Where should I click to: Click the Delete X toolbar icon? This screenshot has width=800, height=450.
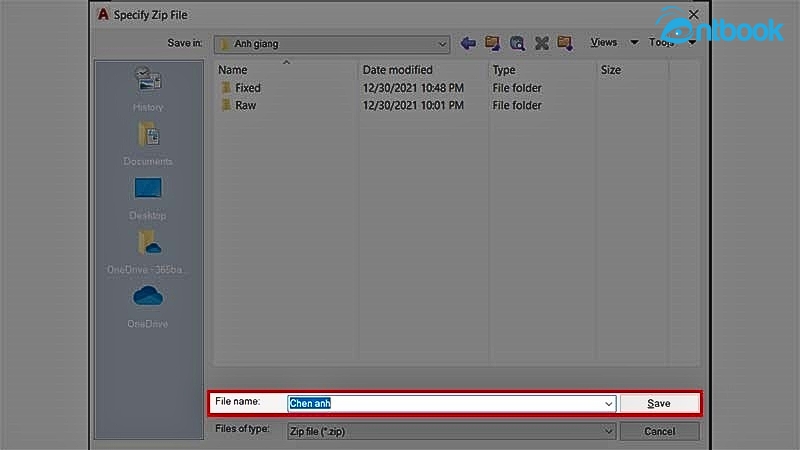pos(542,43)
